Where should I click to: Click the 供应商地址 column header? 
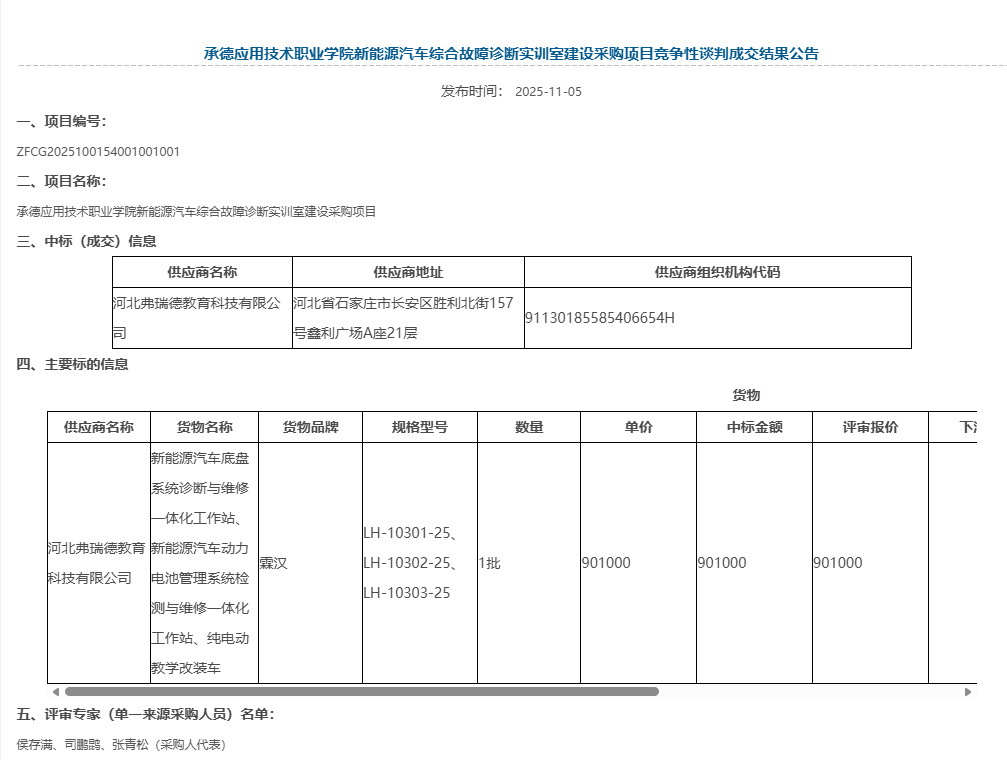407,271
